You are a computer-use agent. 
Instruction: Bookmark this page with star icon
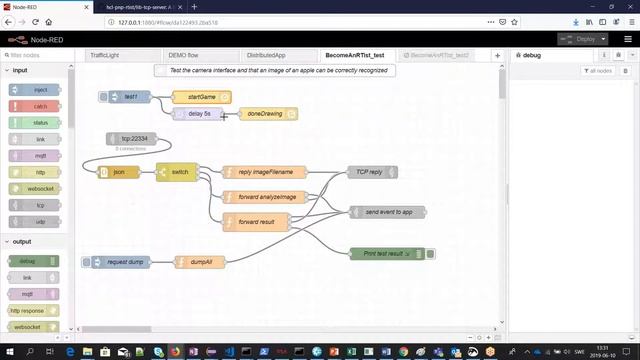click(514, 22)
